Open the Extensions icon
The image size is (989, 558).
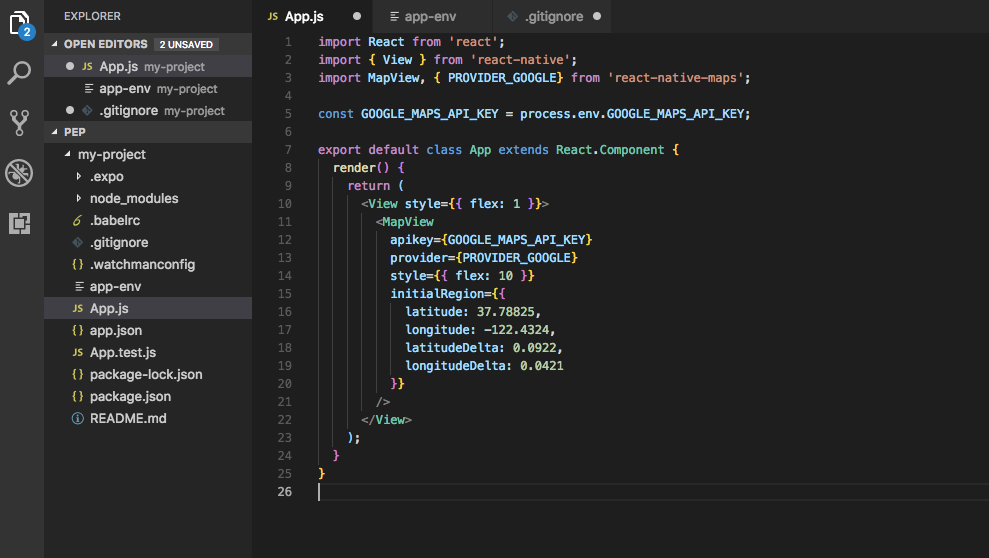pyautogui.click(x=20, y=223)
